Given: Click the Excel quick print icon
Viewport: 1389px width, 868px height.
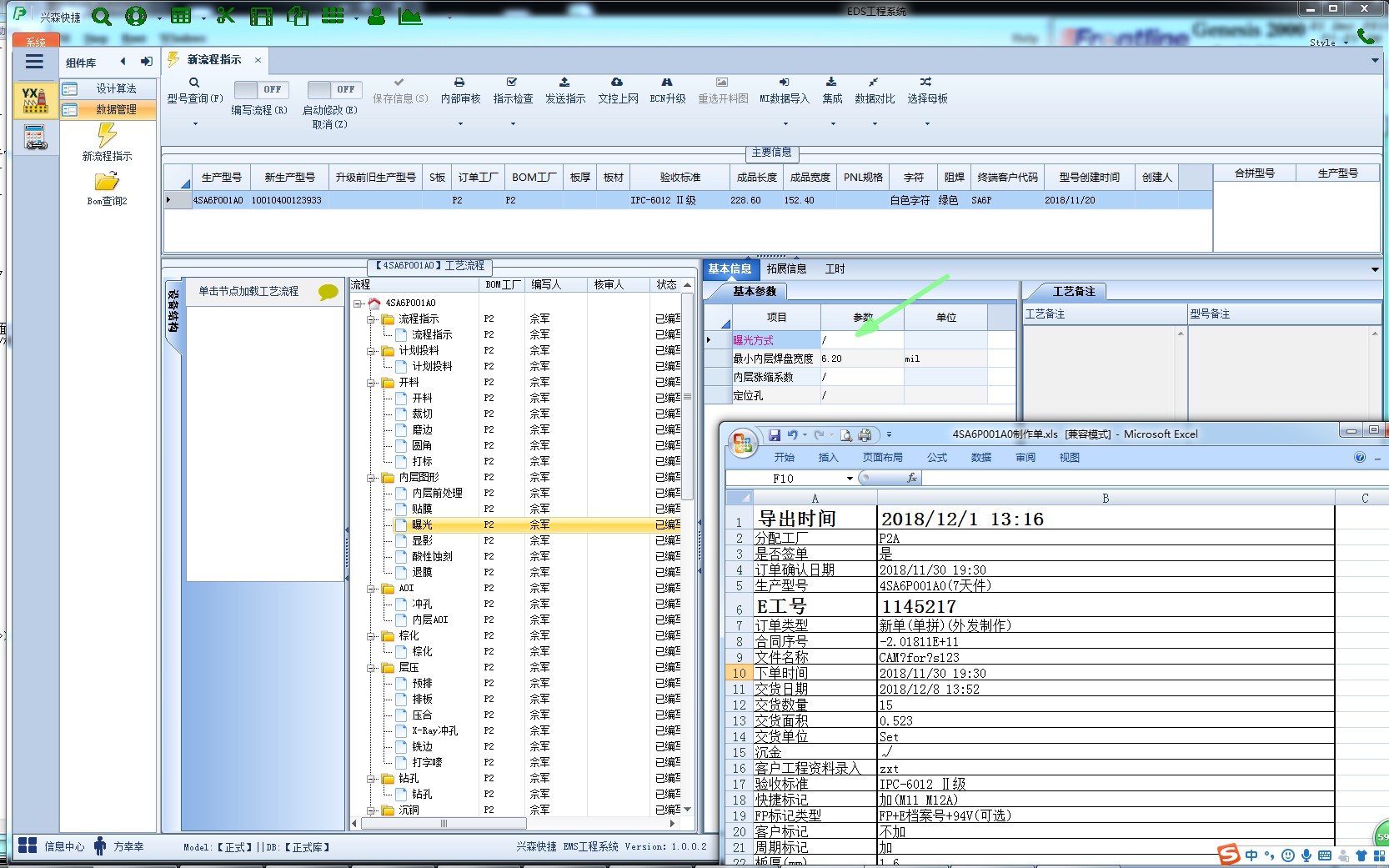Looking at the screenshot, I should tap(865, 434).
